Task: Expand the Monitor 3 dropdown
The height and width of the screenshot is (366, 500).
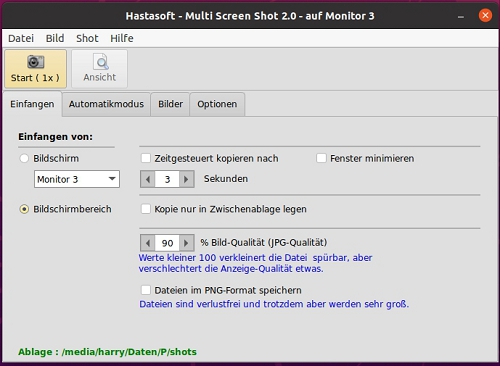Action: (77, 179)
